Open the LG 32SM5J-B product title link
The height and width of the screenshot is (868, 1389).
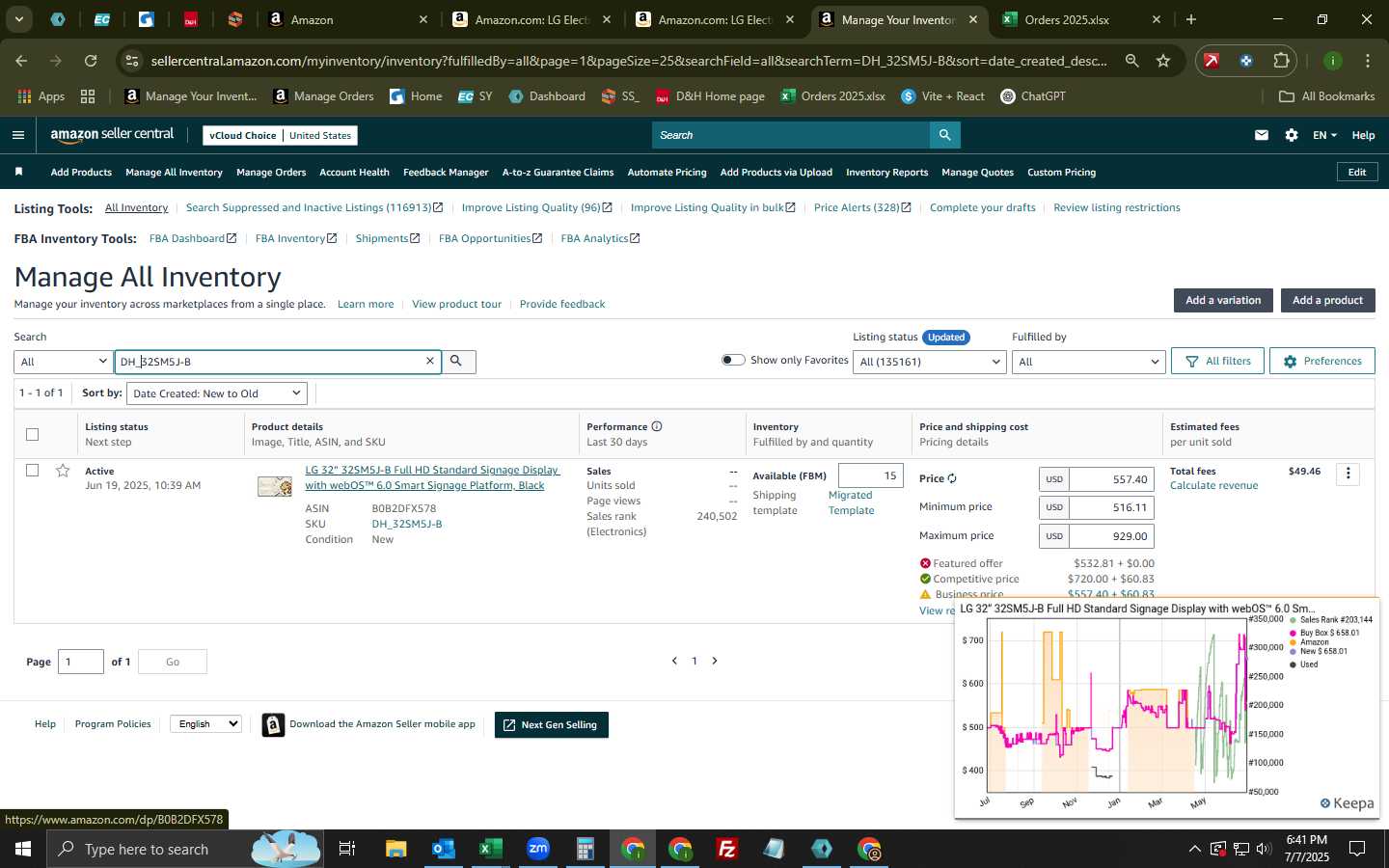coord(432,477)
